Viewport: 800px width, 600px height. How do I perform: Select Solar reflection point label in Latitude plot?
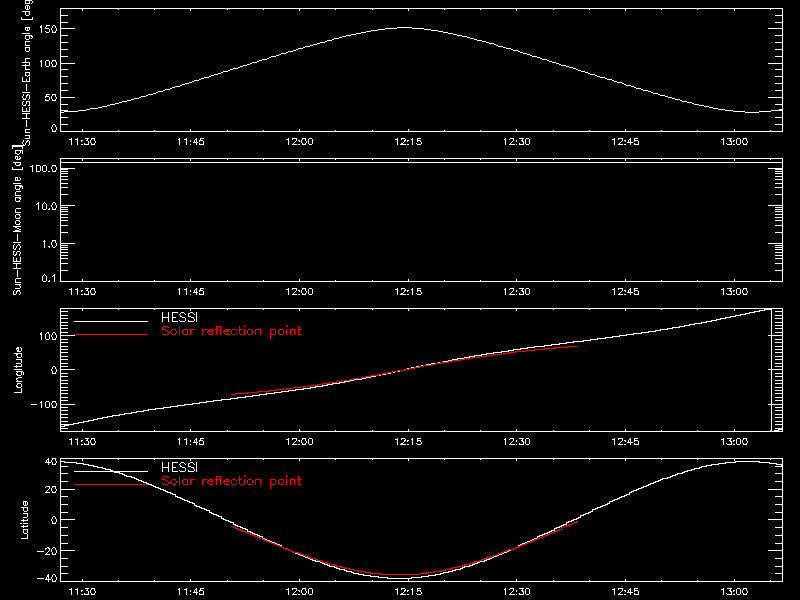pos(231,481)
